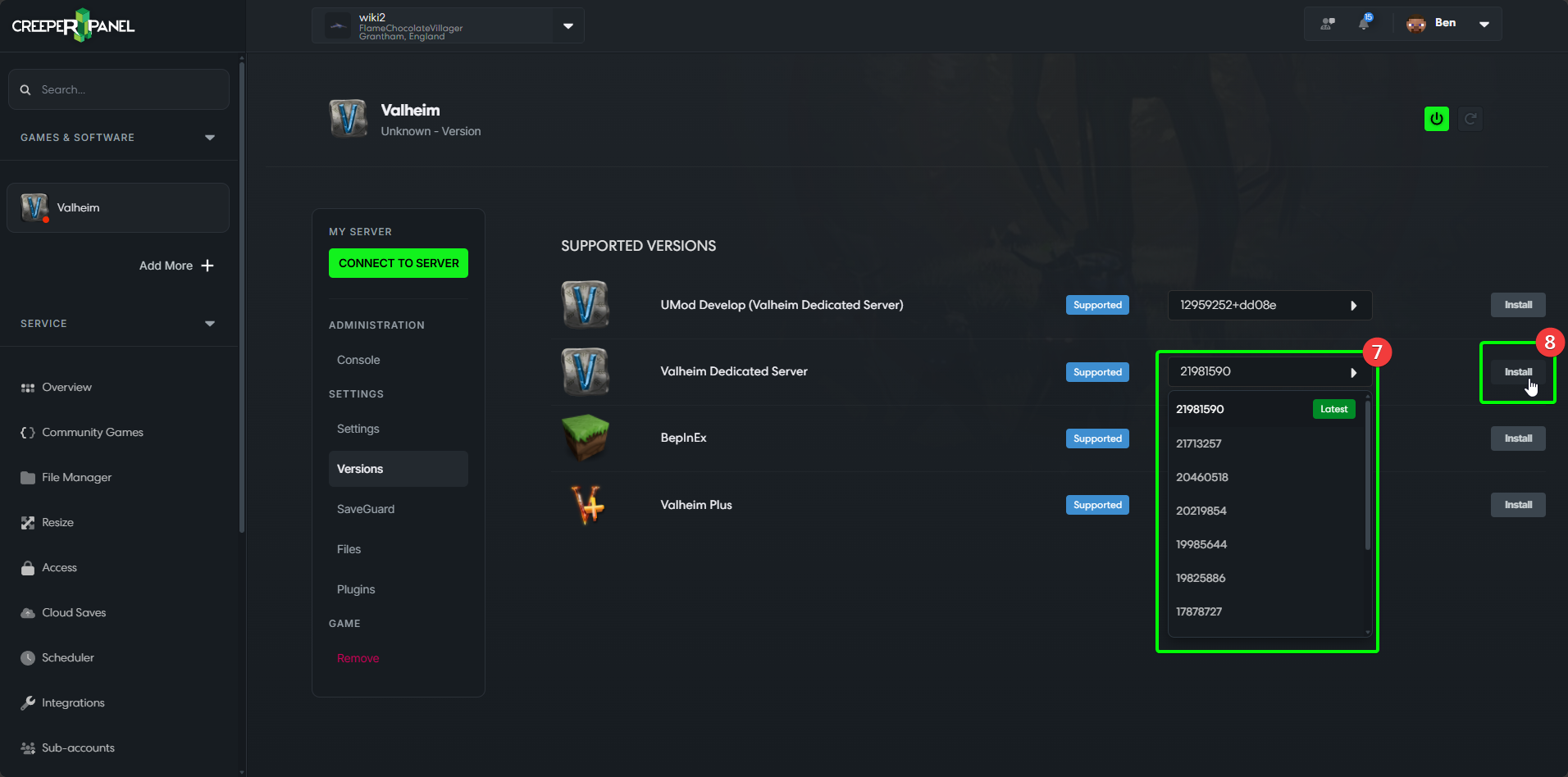The image size is (1568, 777).
Task: Switch to the Settings tab
Action: coord(358,428)
